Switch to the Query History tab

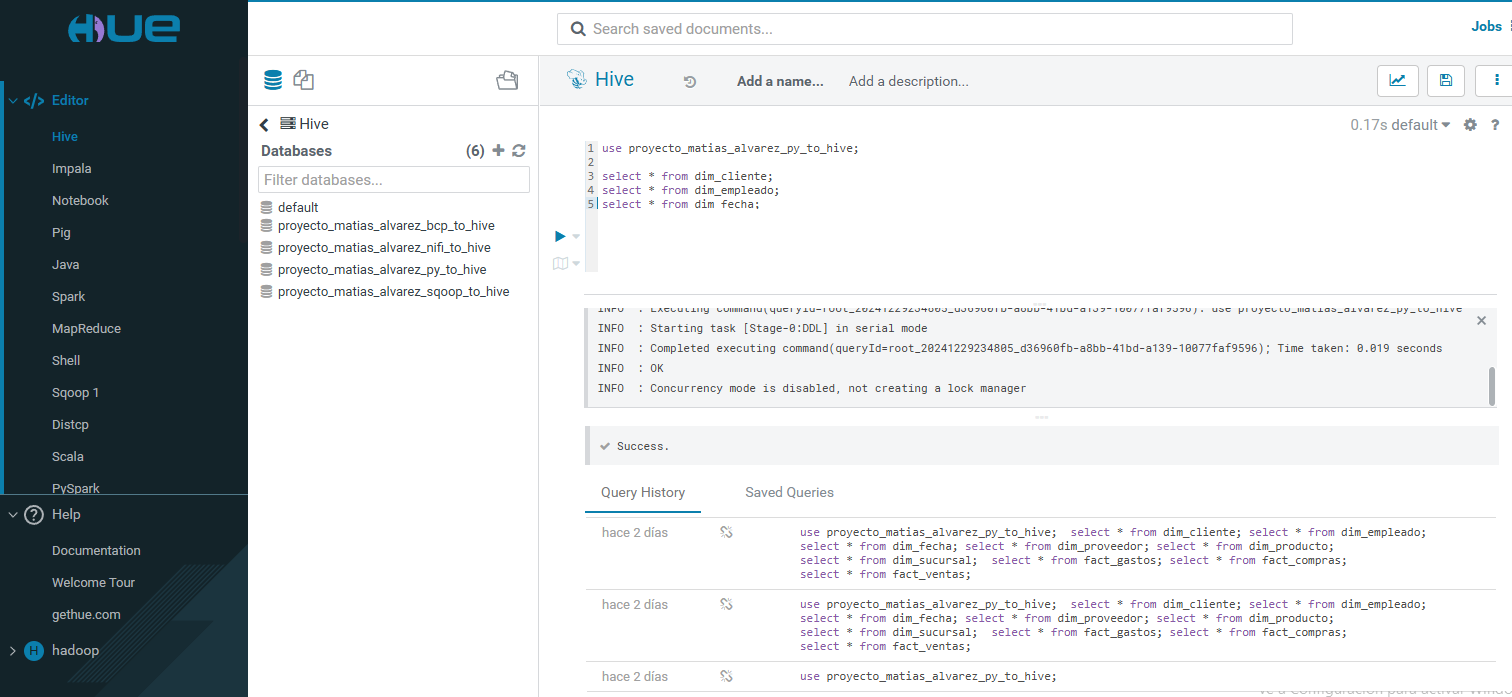point(643,493)
